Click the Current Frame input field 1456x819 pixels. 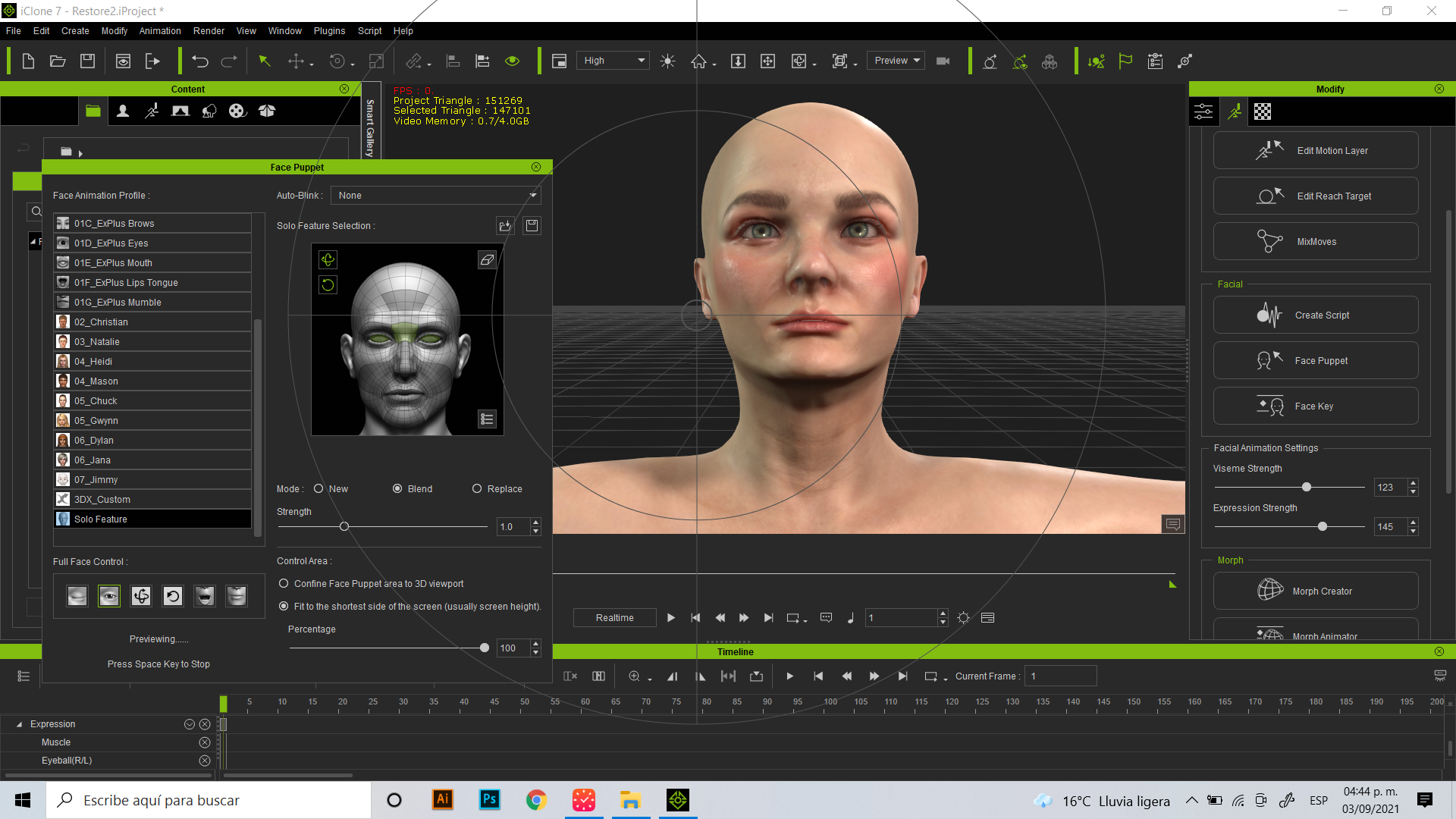coord(1060,676)
